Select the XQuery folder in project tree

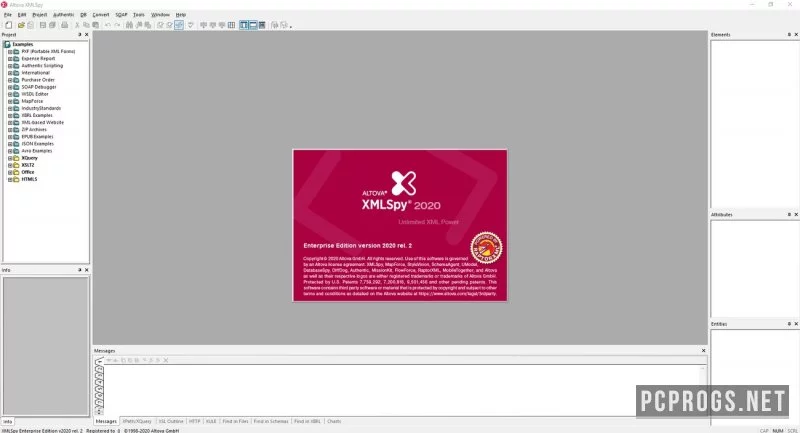pos(29,158)
